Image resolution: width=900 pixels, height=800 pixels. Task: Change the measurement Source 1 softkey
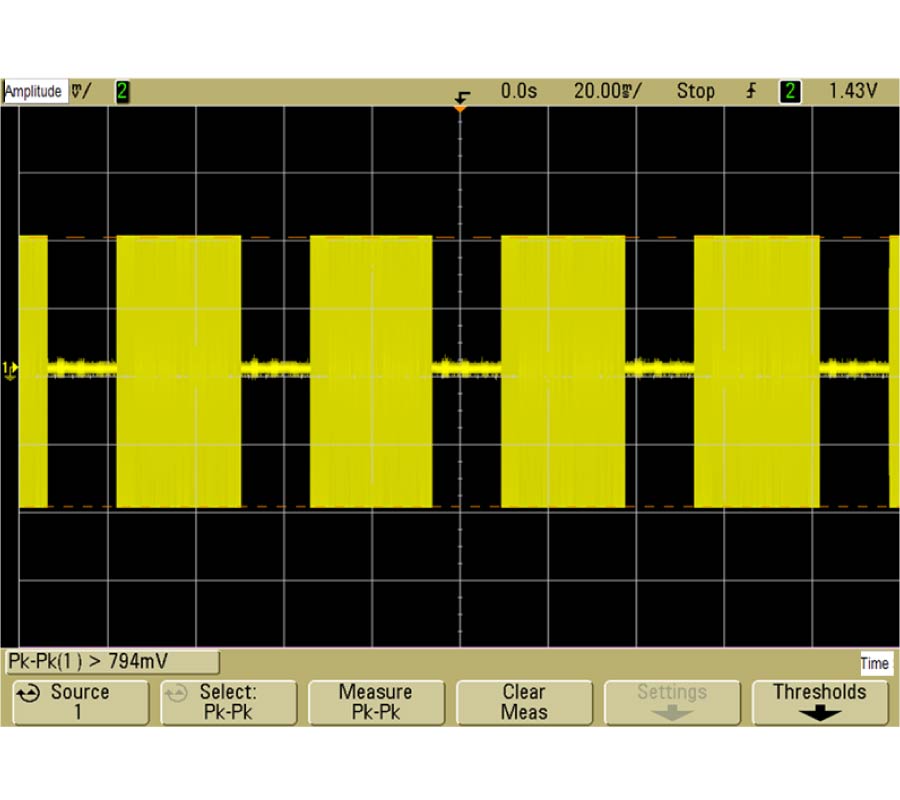(78, 702)
